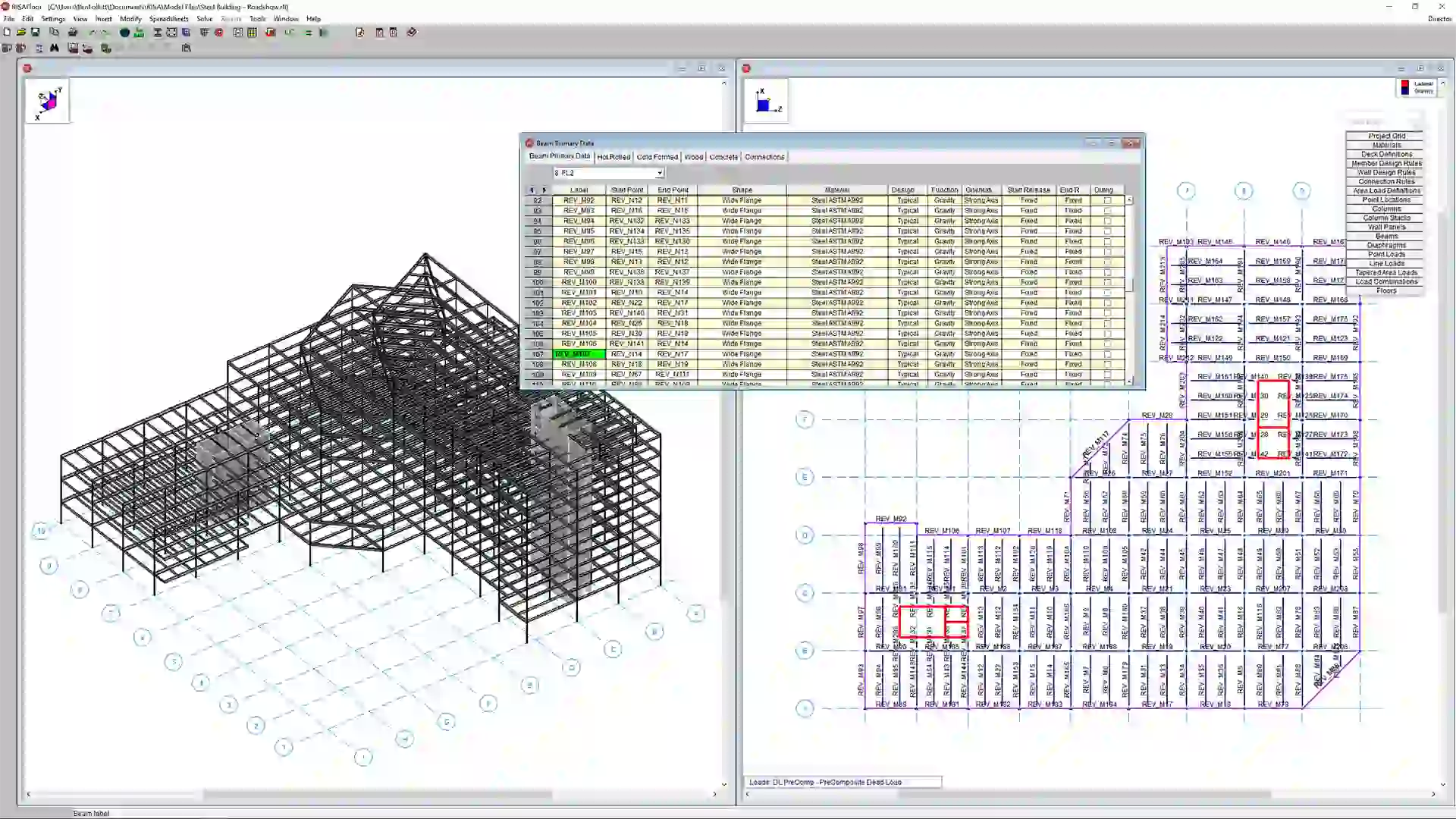Click the Lateral/Gravity color legend swatch
This screenshot has height=819, width=1456.
click(x=1404, y=88)
